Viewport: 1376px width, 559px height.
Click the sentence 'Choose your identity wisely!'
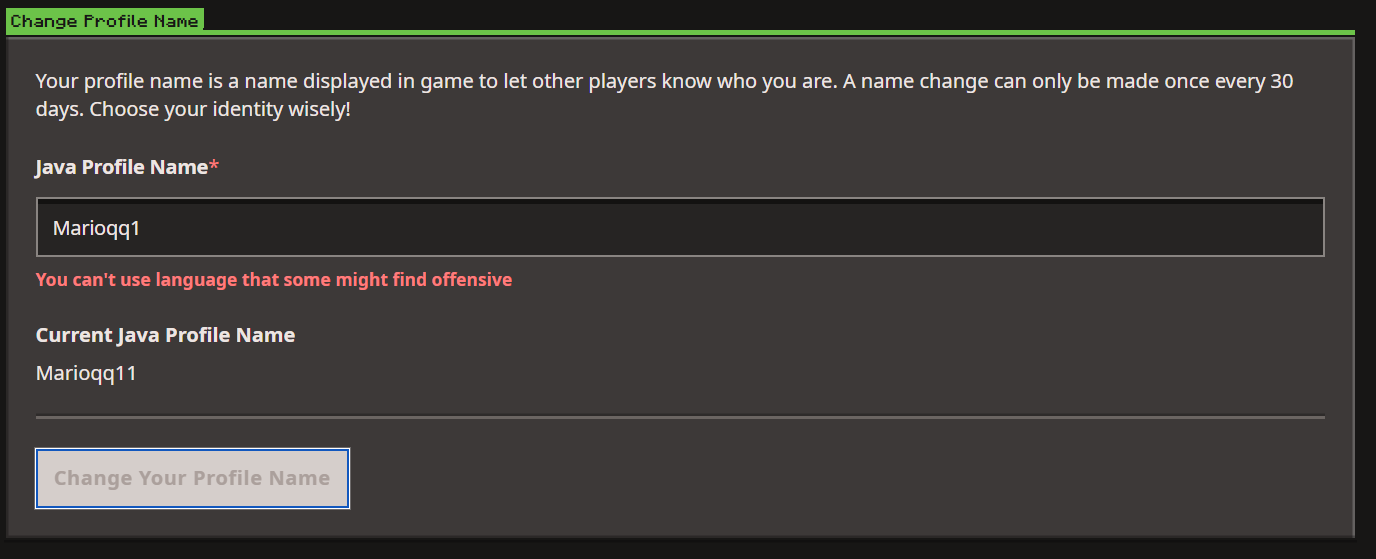pos(220,109)
